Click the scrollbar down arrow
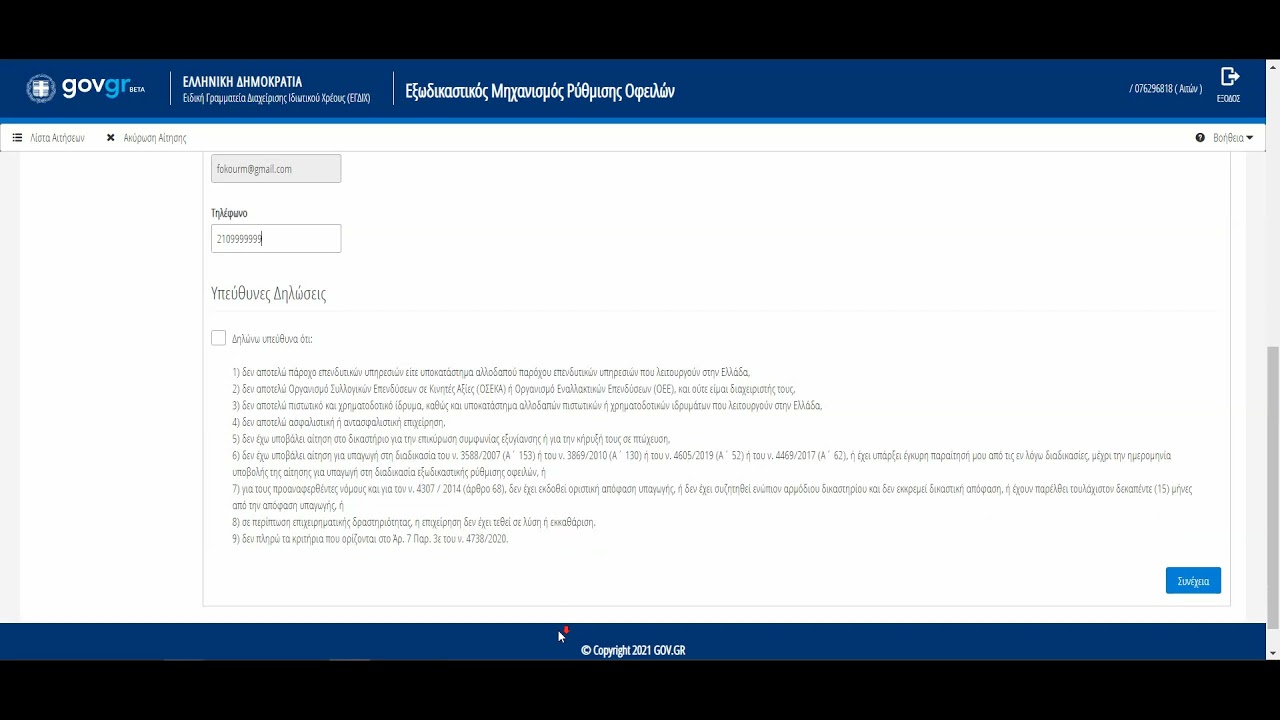 point(1272,653)
